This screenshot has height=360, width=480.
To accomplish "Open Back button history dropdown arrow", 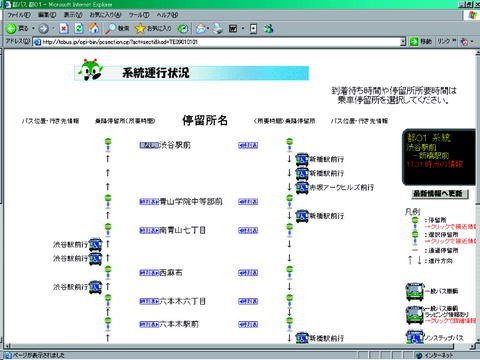I will (33, 29).
